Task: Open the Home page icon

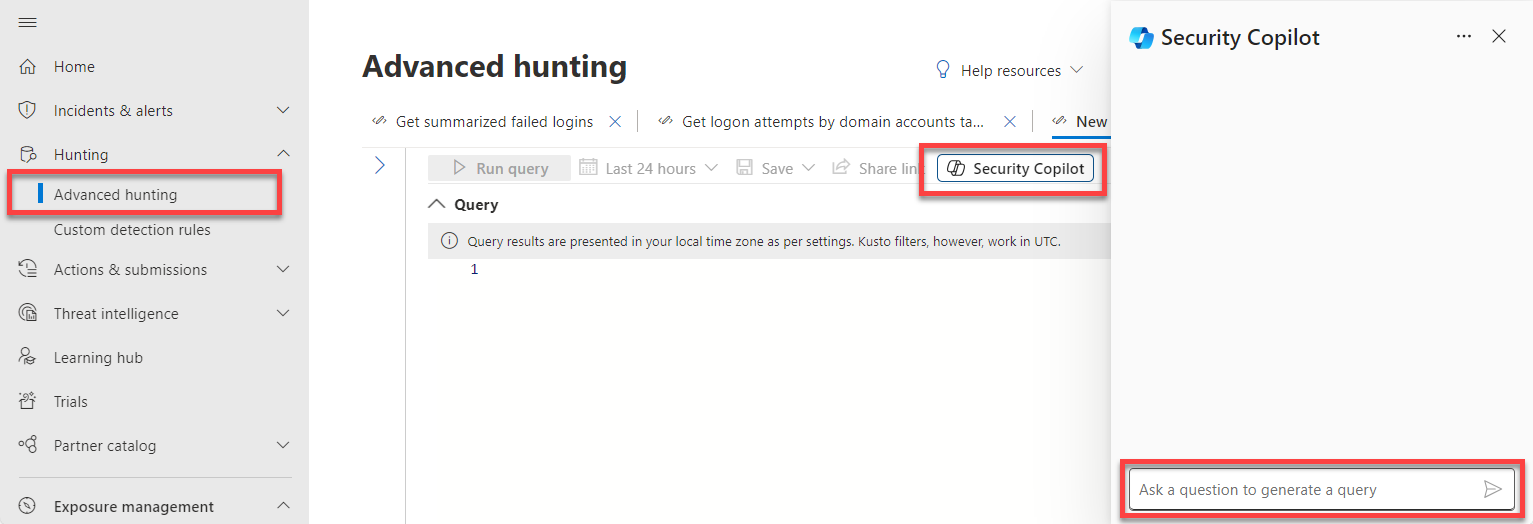Action: (28, 67)
